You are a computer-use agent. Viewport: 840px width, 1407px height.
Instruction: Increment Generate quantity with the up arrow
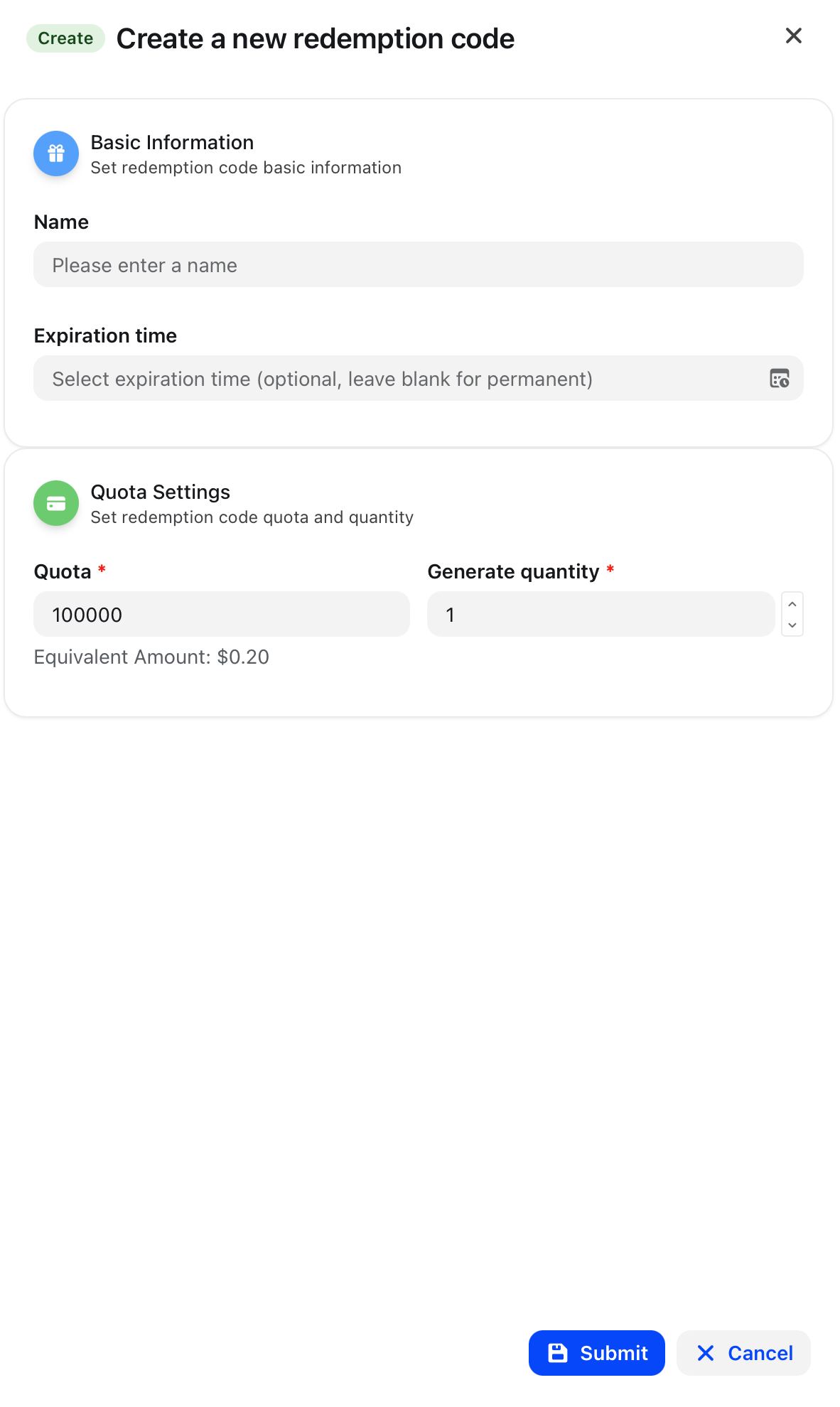coord(792,603)
